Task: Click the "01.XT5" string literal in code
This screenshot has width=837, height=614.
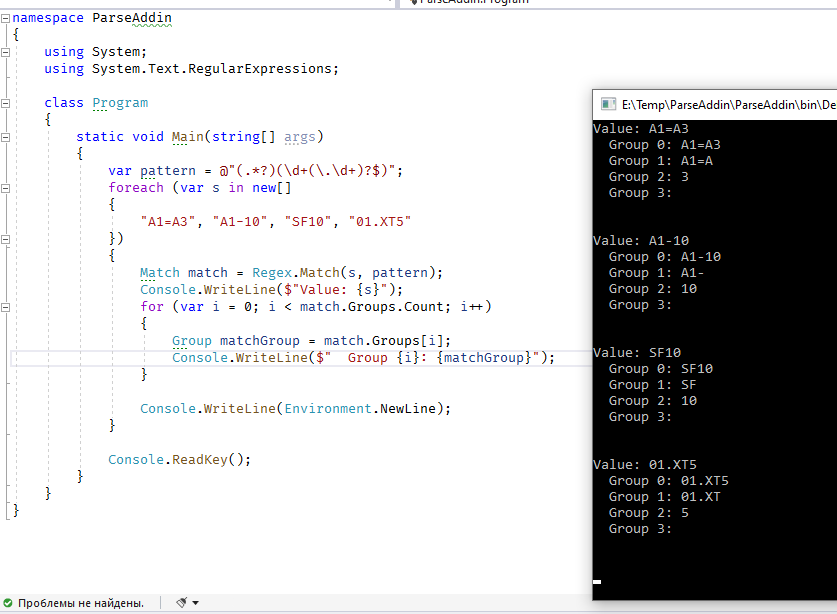Action: [x=380, y=222]
